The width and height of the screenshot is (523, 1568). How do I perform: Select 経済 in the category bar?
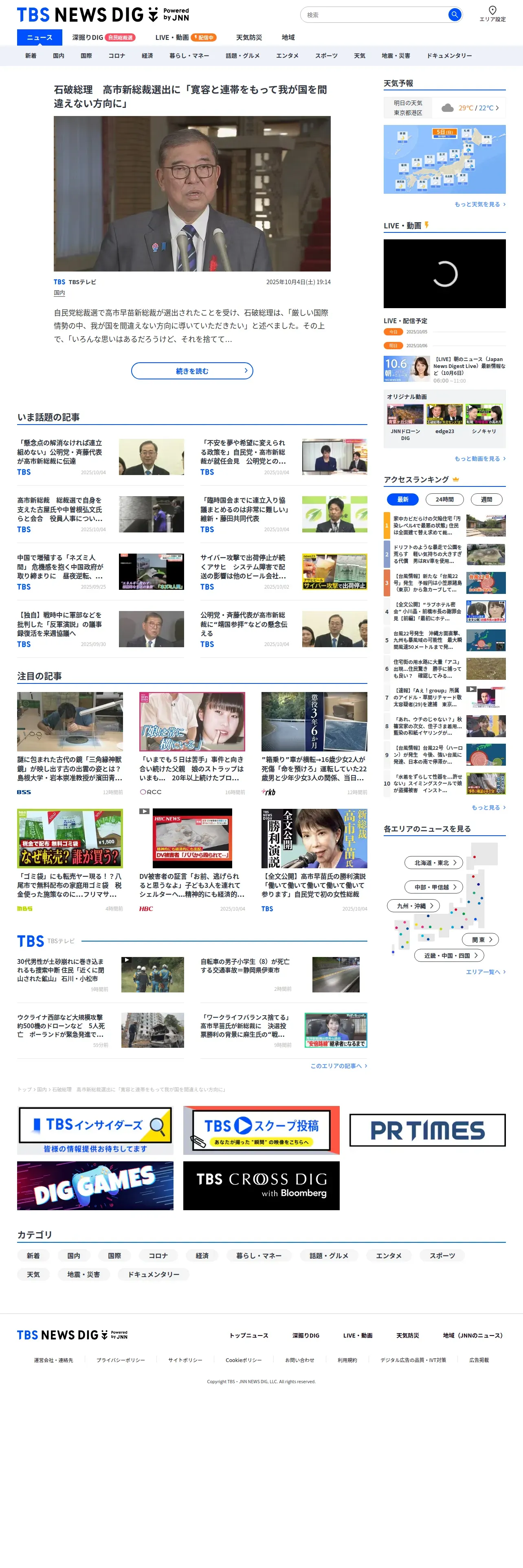pos(147,55)
